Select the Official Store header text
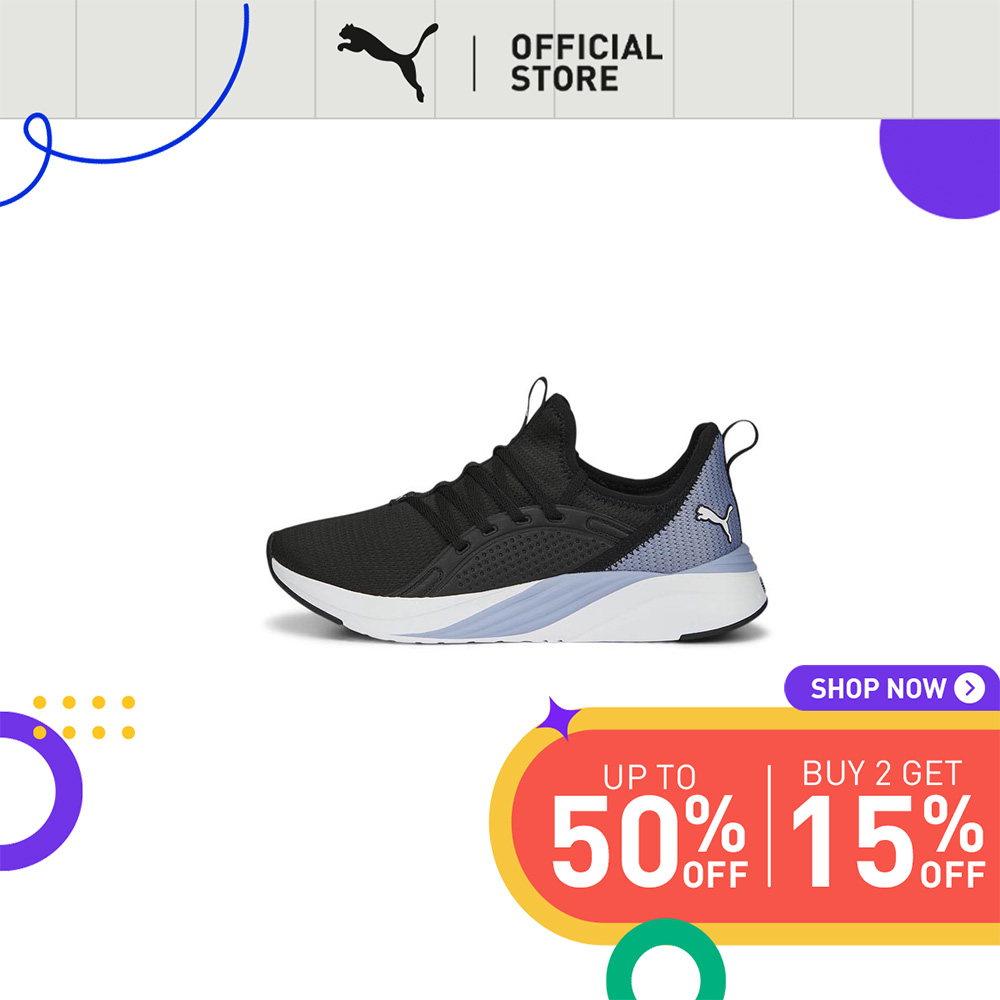The width and height of the screenshot is (1000, 1000). (x=586, y=63)
